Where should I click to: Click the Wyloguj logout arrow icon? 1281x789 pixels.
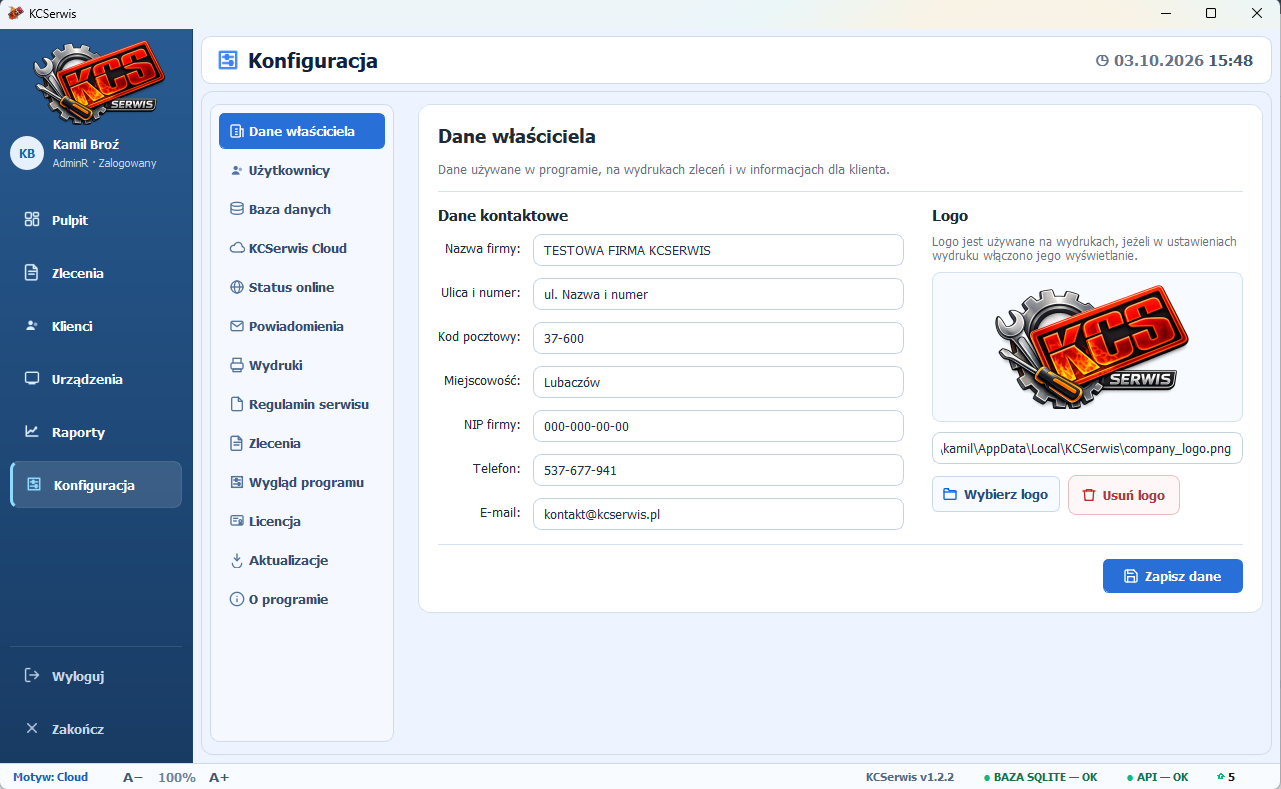[x=32, y=676]
